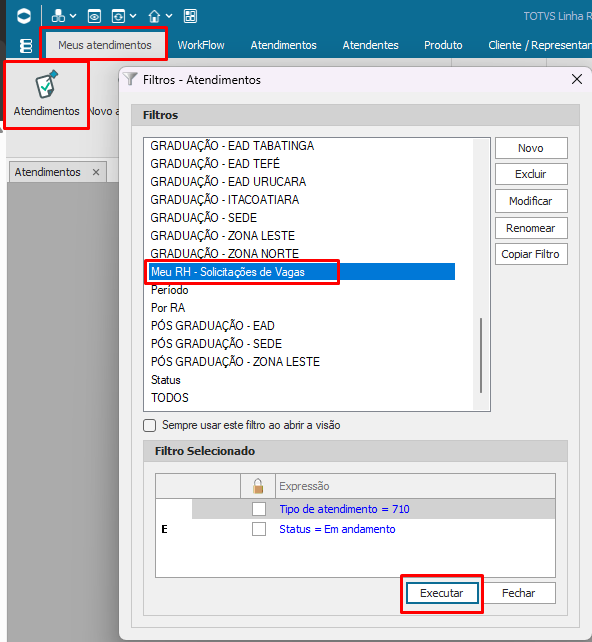Expand the dropdown arrow beside refresh icon
The height and width of the screenshot is (642, 592).
coord(133,16)
